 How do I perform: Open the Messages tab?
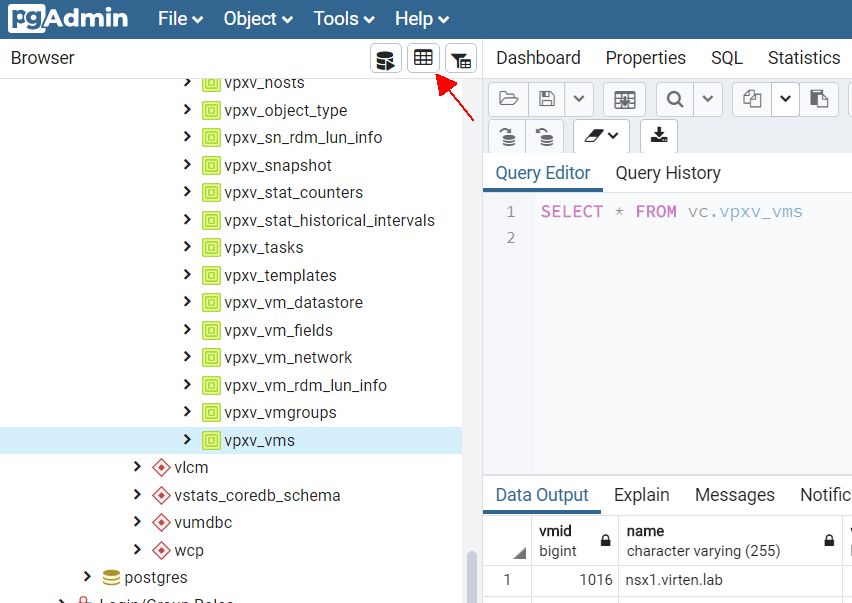[735, 495]
